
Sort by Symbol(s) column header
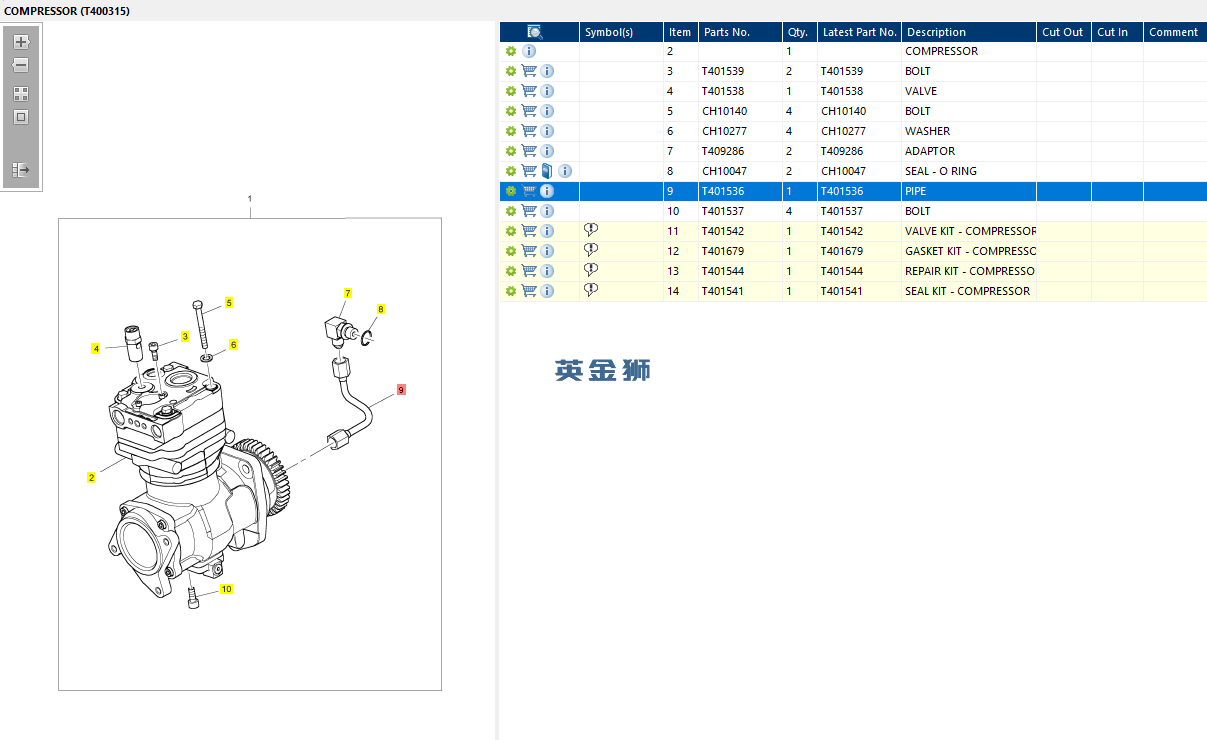point(621,32)
